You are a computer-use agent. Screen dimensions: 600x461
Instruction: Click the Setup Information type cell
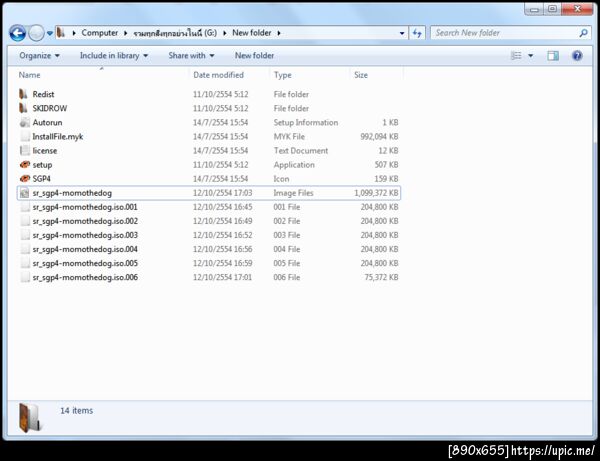click(306, 122)
